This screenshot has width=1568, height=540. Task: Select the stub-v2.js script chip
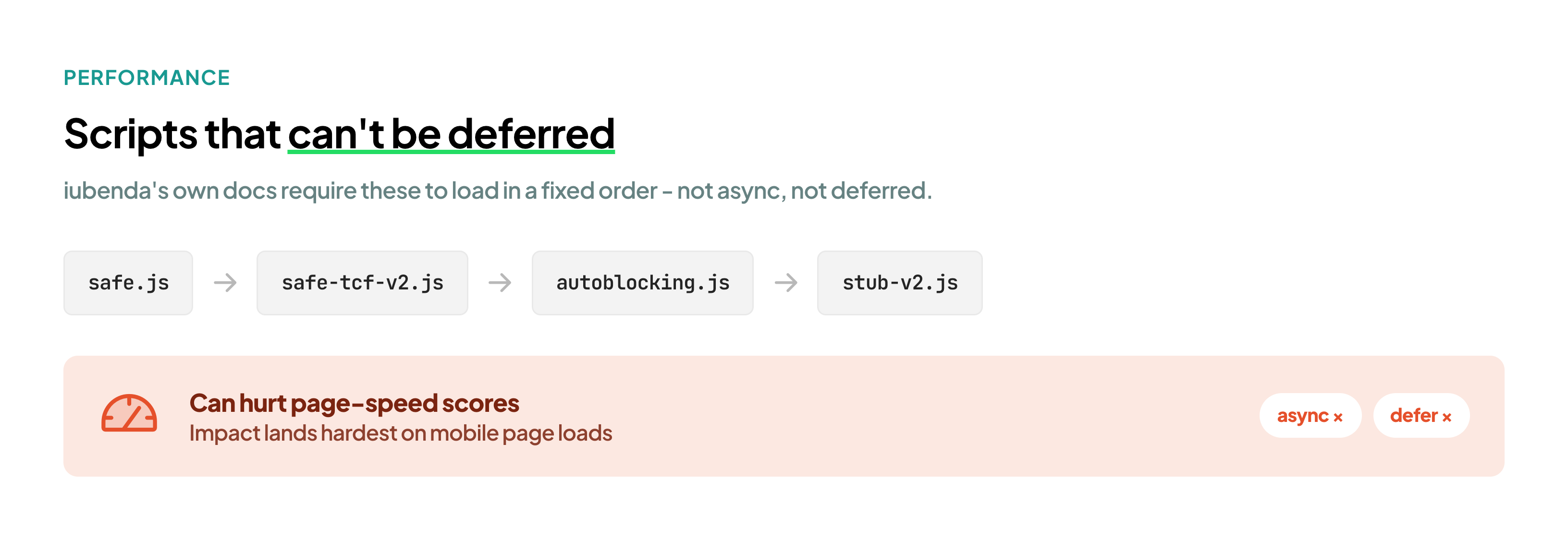pyautogui.click(x=900, y=283)
